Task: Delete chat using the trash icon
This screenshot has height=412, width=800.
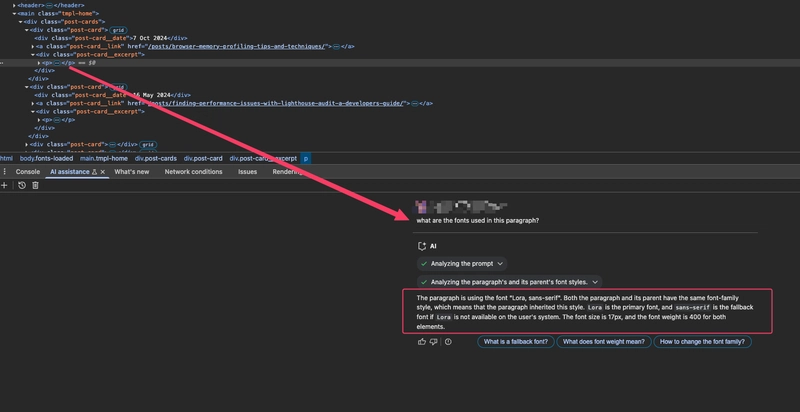Action: click(35, 186)
